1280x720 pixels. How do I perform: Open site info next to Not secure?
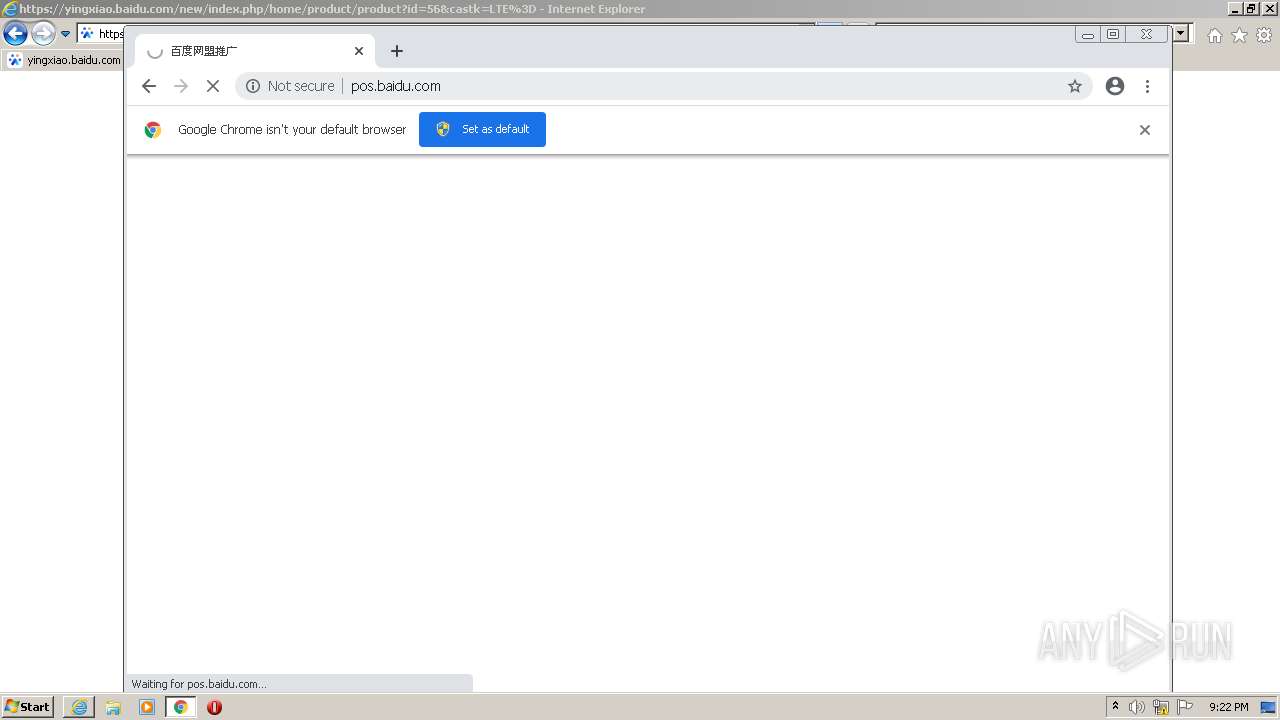click(x=253, y=86)
